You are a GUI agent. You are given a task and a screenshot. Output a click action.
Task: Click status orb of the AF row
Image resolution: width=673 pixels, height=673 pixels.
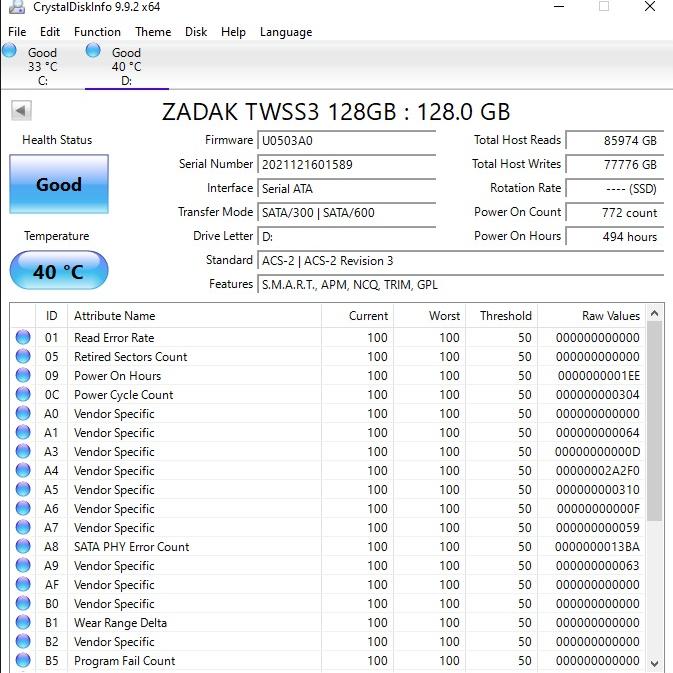pyautogui.click(x=23, y=585)
